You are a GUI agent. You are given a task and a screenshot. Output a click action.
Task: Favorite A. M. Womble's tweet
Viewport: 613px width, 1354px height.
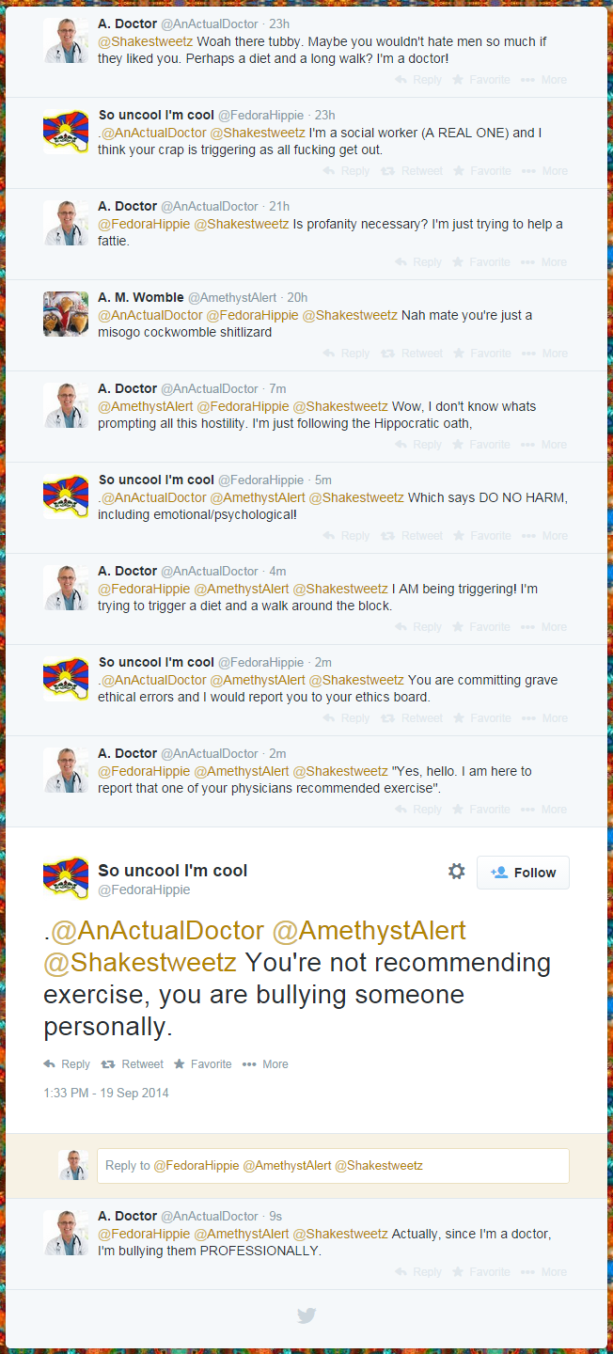(x=481, y=353)
